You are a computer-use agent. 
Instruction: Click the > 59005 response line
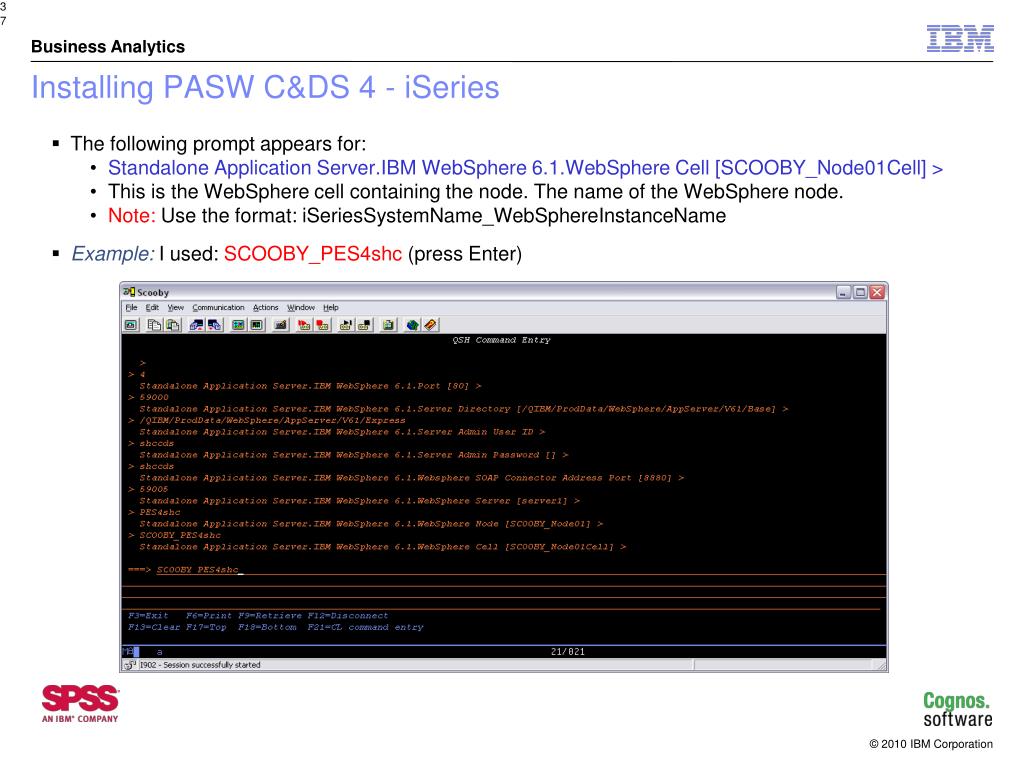tap(148, 489)
